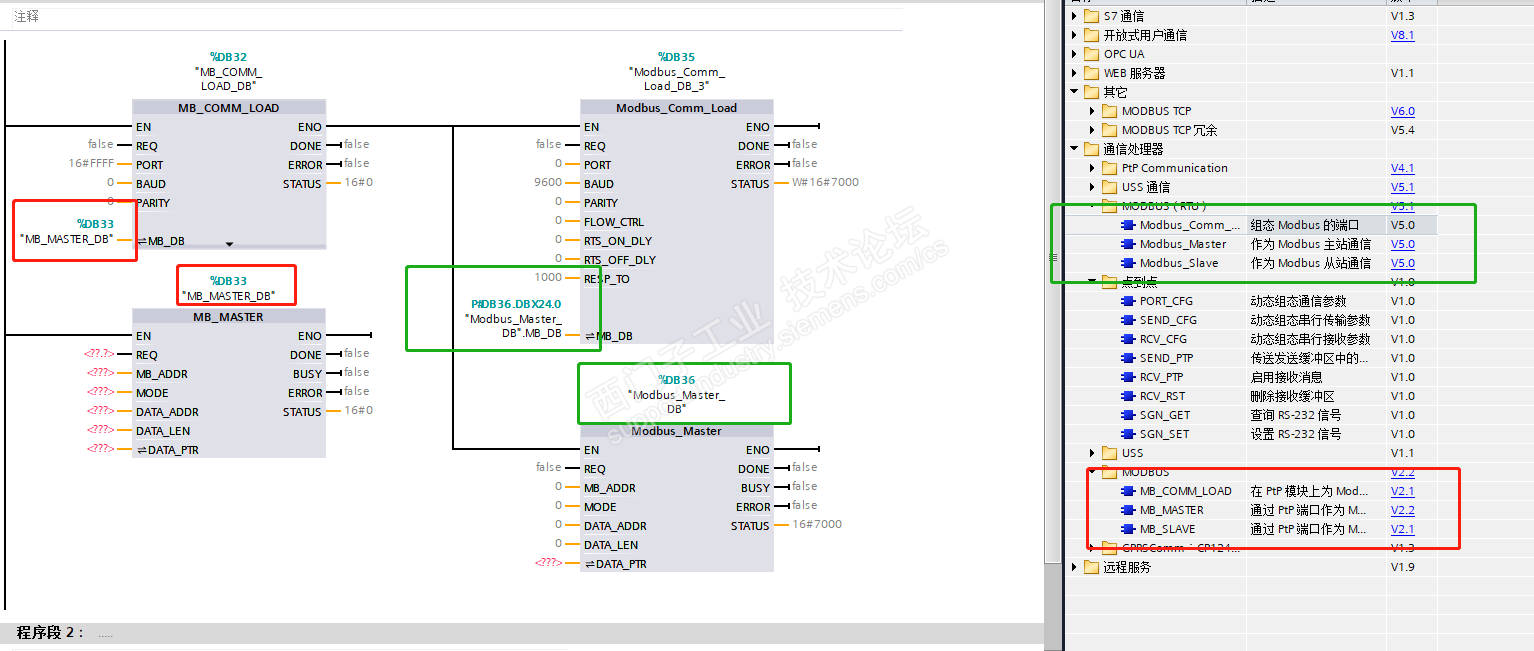Click the Modbus_Slave instruction icon

[1128, 263]
